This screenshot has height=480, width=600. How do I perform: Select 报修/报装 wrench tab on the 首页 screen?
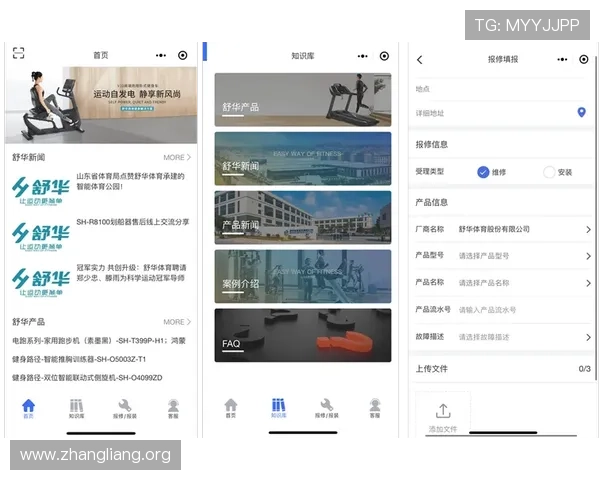tap(125, 409)
